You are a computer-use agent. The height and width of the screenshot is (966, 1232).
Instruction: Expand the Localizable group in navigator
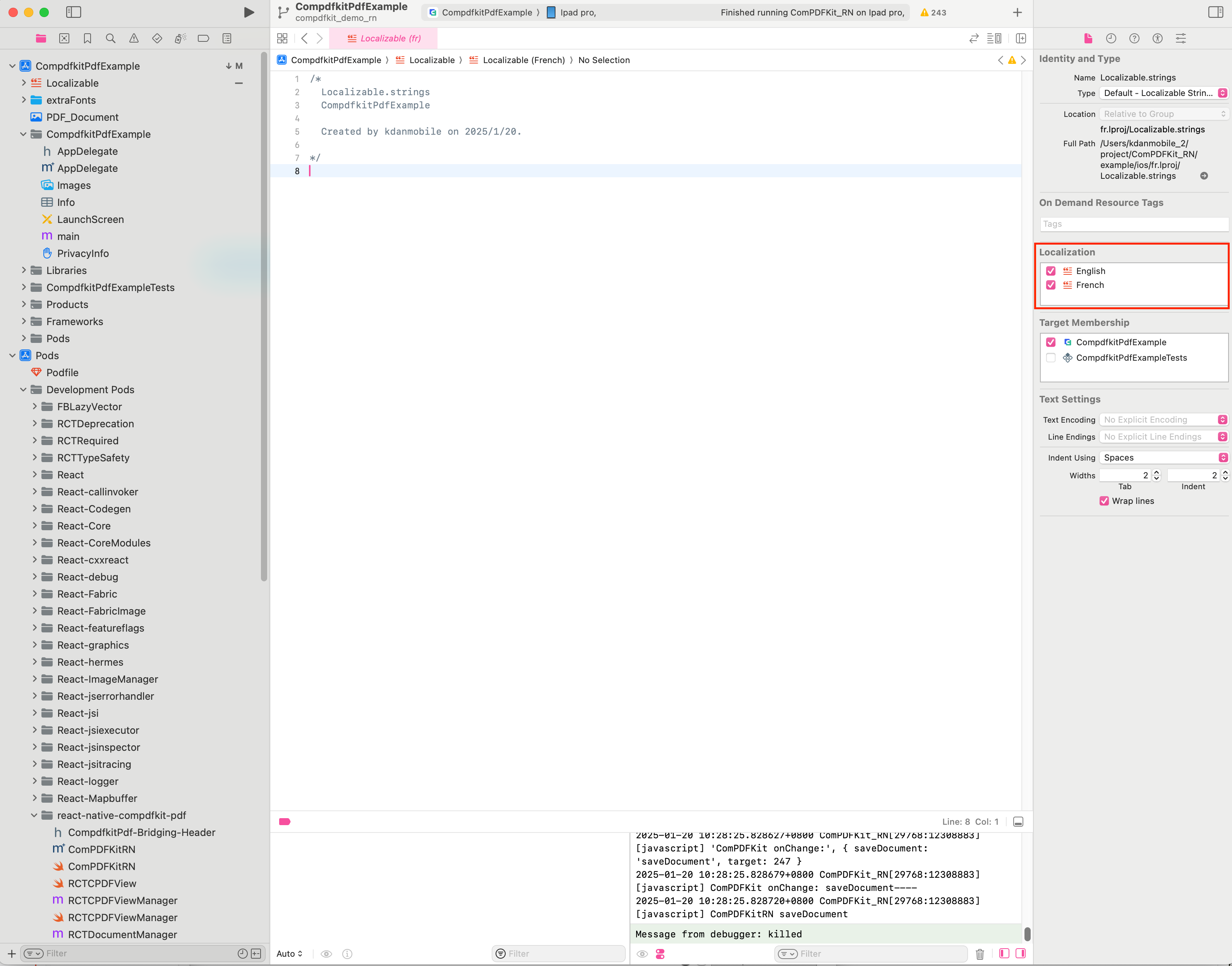(x=23, y=83)
